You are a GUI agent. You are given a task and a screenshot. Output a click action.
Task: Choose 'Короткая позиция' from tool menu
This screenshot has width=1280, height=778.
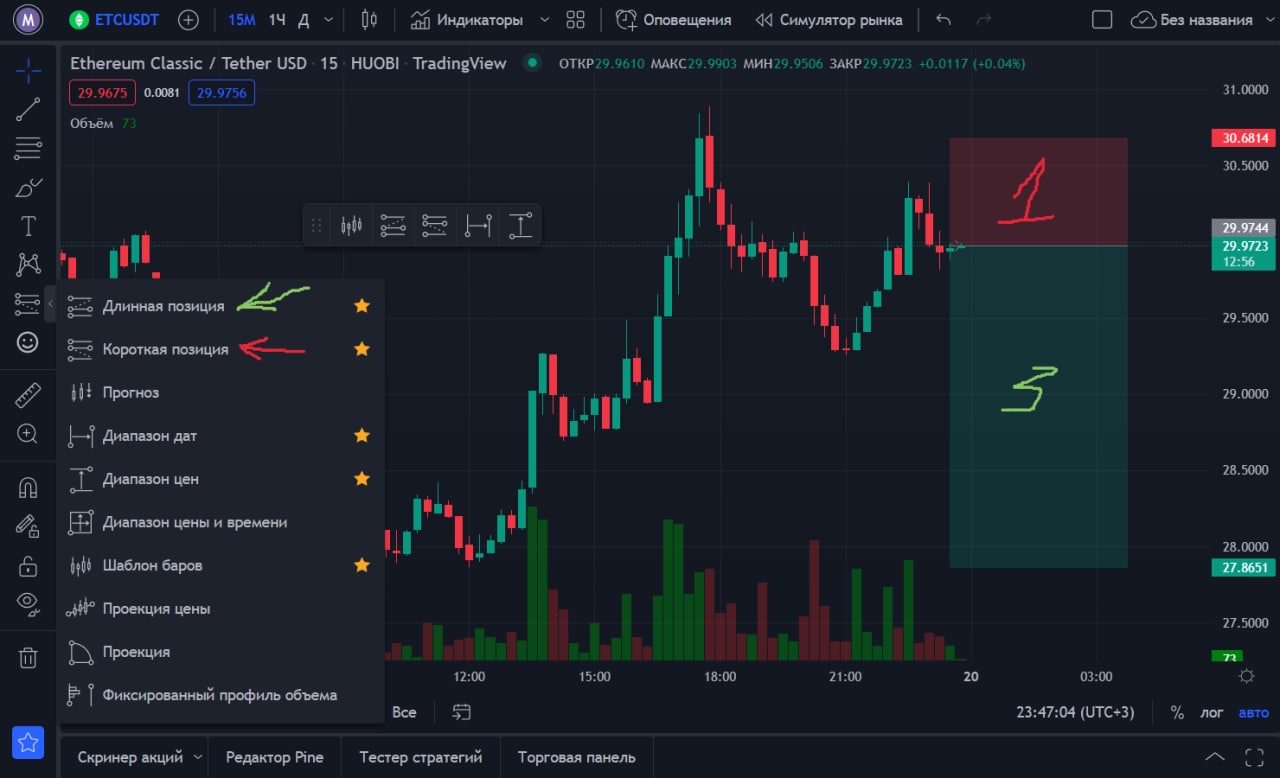(220, 349)
